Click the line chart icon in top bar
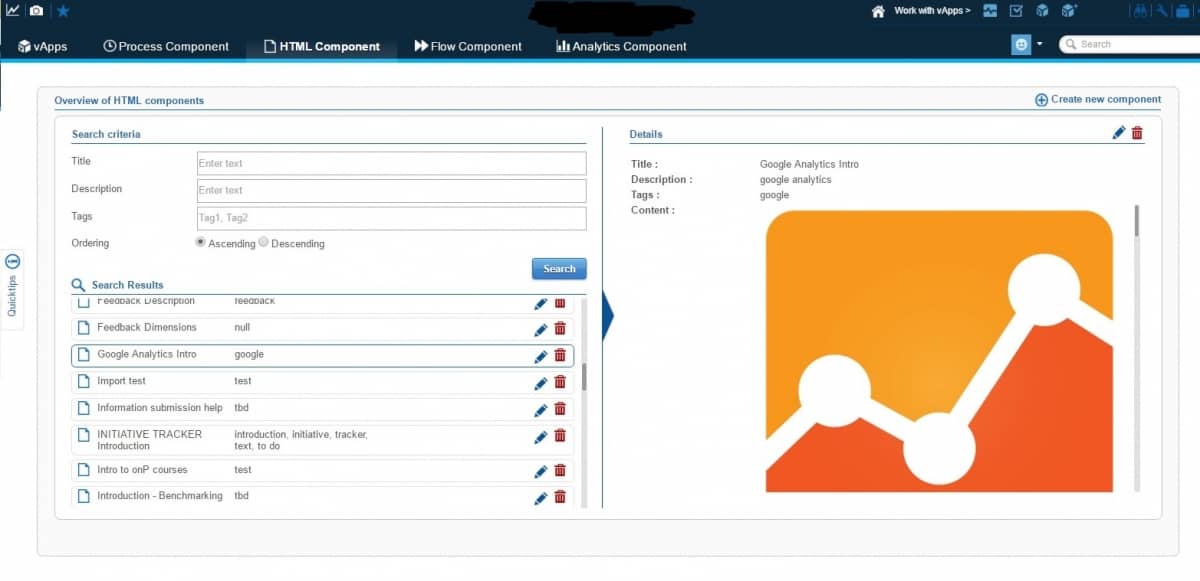The image size is (1200, 581). click(x=13, y=10)
